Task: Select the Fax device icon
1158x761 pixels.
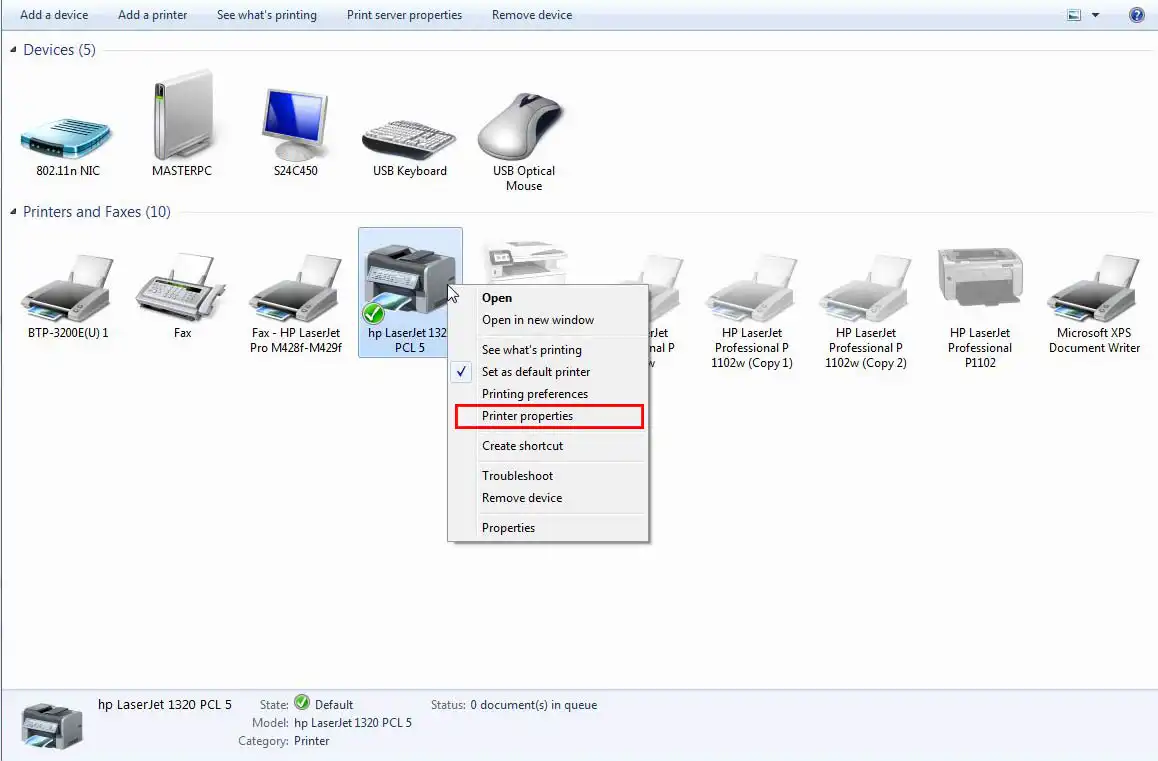Action: coord(182,290)
